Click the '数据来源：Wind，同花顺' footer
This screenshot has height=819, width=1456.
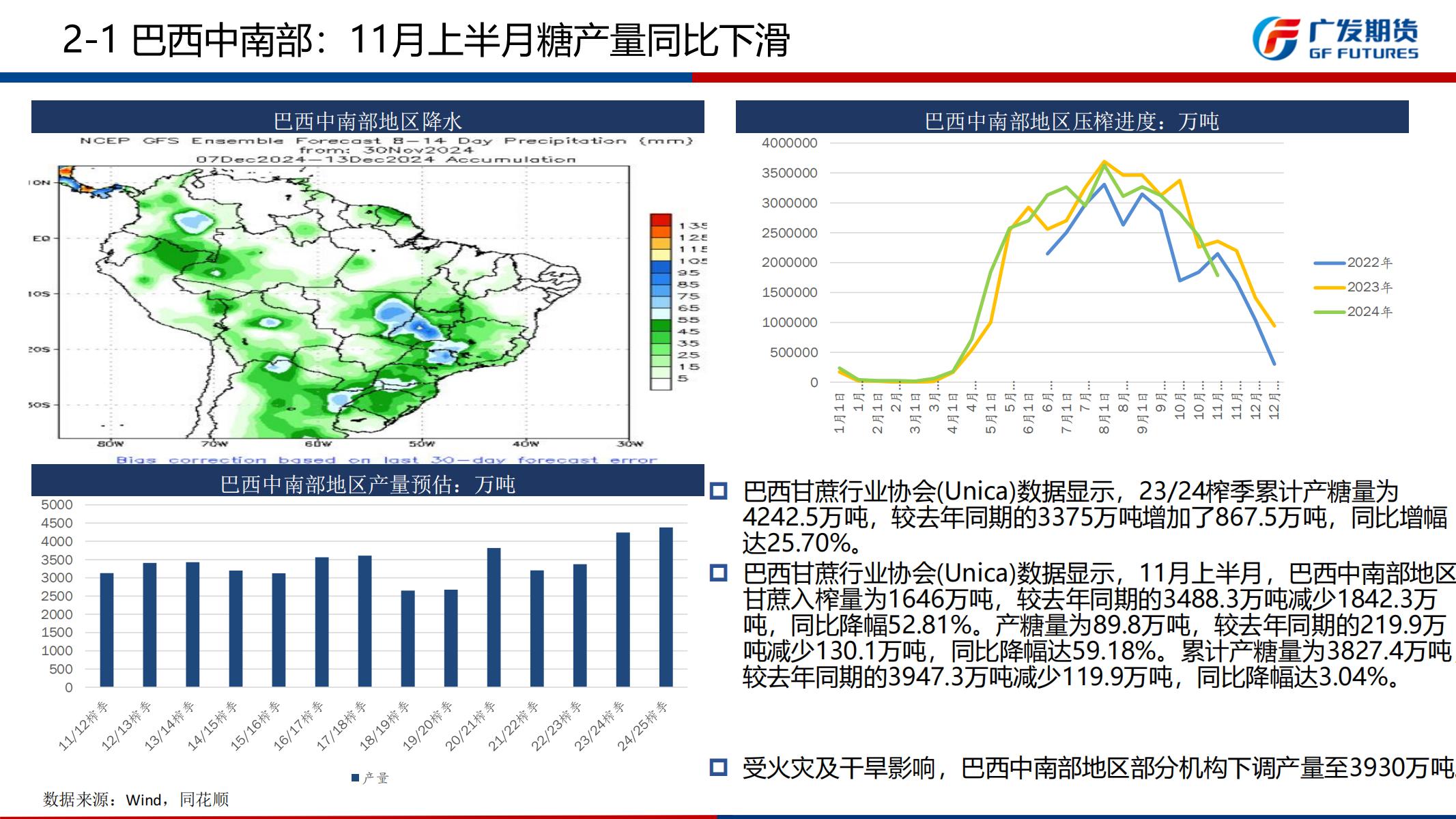pos(136,799)
